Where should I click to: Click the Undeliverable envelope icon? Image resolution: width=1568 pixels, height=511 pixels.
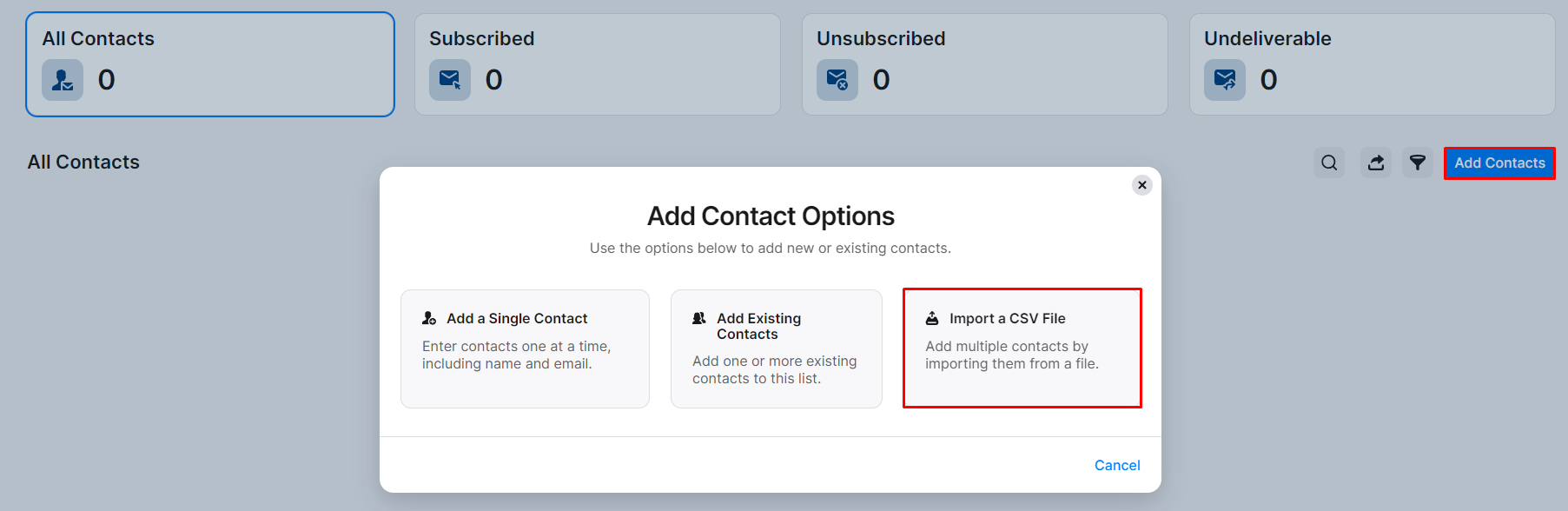click(1225, 80)
